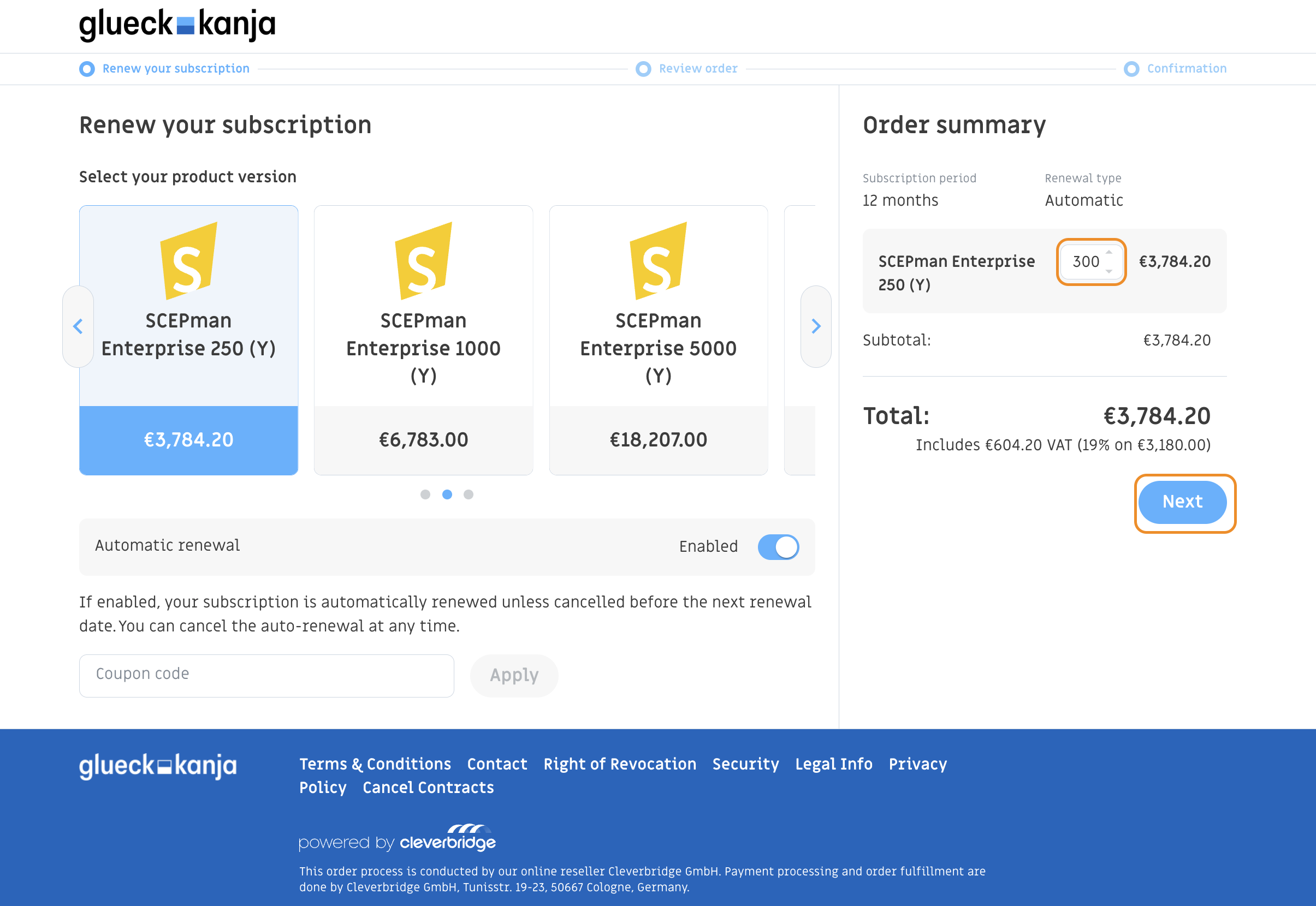Go back with the left carousel chevron
Image resolution: width=1316 pixels, height=906 pixels.
(x=78, y=326)
